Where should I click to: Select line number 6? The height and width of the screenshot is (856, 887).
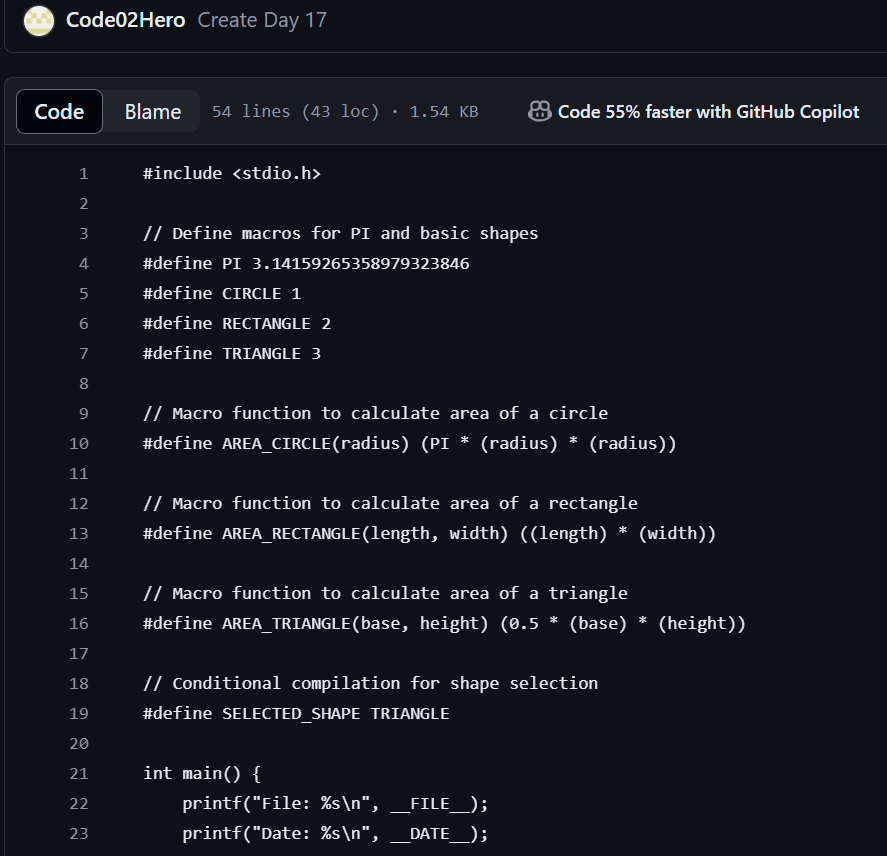84,323
